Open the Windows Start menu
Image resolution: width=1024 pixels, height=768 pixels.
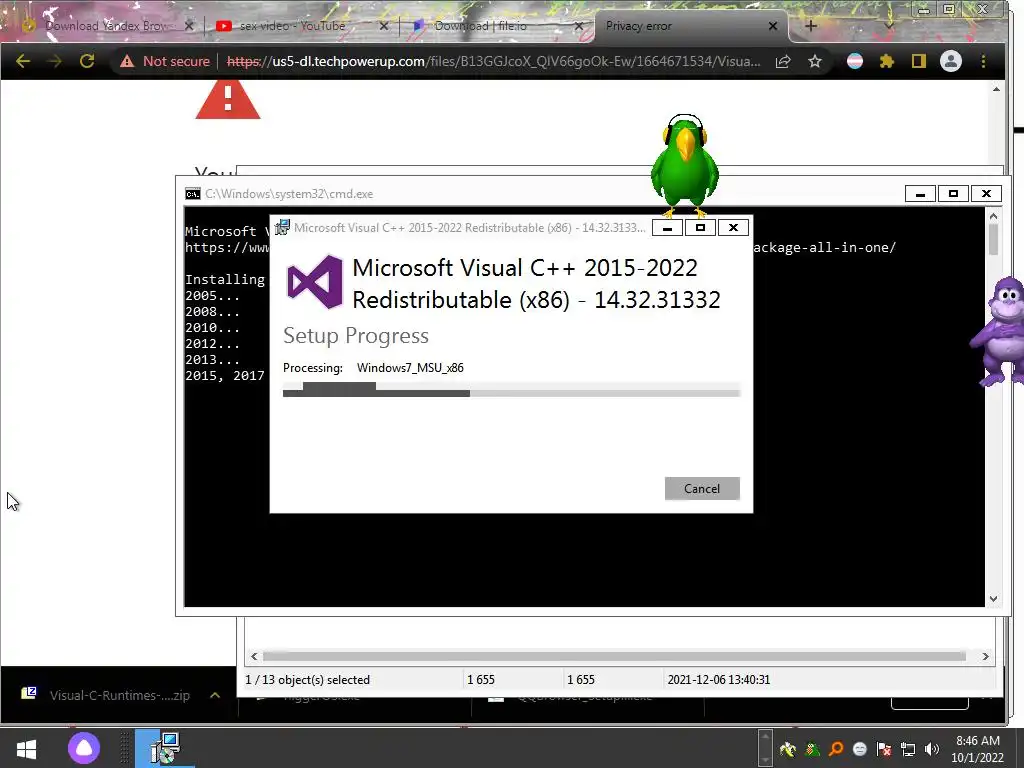tap(26, 748)
